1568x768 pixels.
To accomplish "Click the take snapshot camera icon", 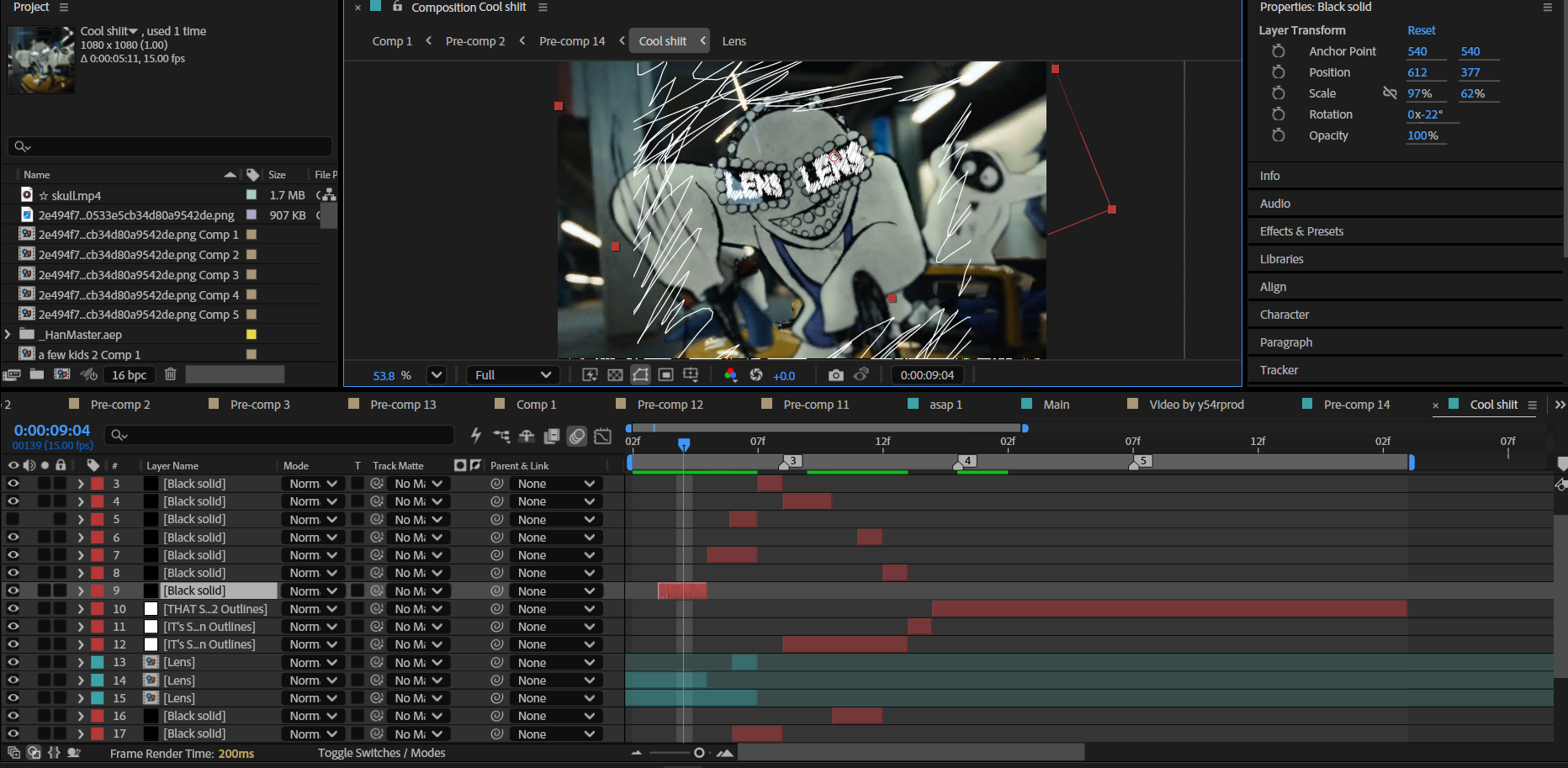I will (x=835, y=375).
